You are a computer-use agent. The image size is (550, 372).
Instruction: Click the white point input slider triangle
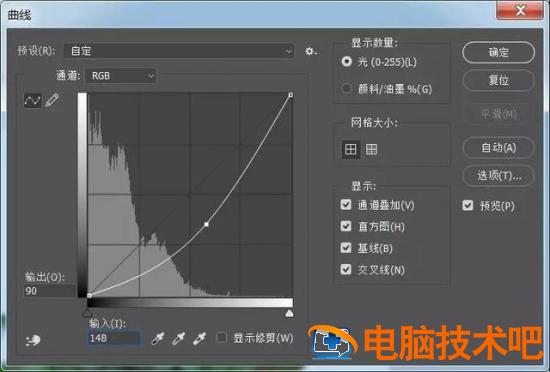pyautogui.click(x=289, y=313)
